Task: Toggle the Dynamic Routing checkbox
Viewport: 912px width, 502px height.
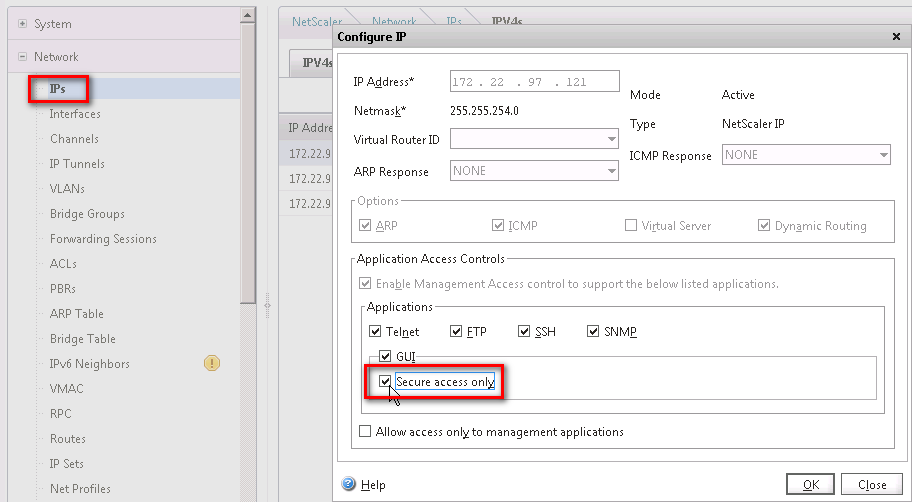Action: pyautogui.click(x=764, y=225)
